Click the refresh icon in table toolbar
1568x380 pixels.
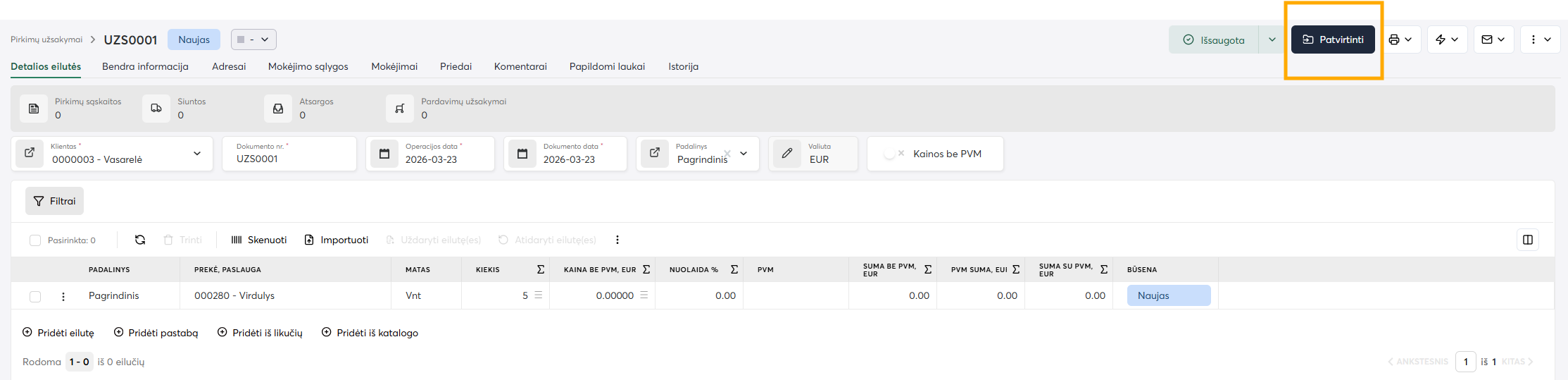tap(140, 240)
